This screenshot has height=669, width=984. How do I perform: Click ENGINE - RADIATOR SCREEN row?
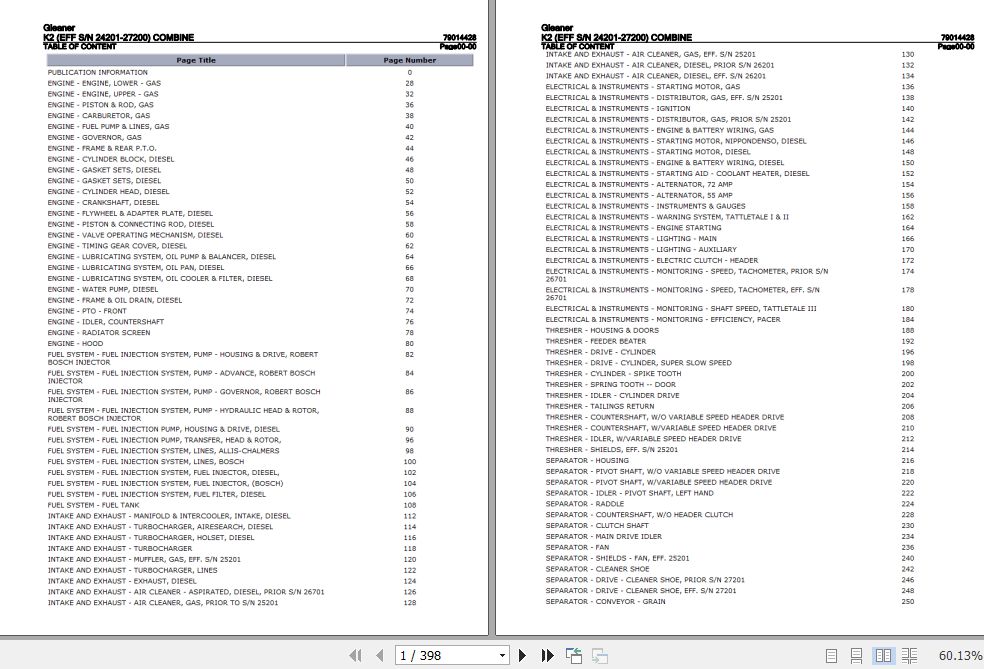[x=99, y=333]
